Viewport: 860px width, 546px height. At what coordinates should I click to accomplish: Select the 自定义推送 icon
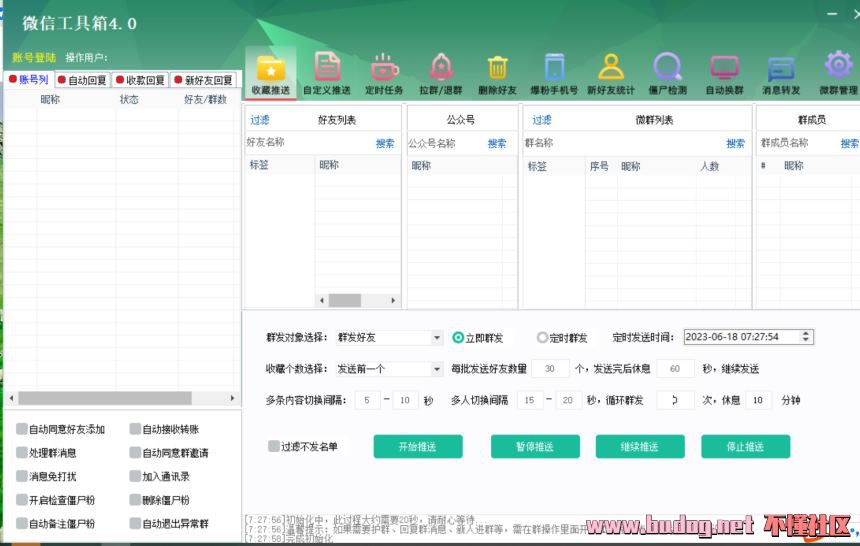tap(327, 68)
